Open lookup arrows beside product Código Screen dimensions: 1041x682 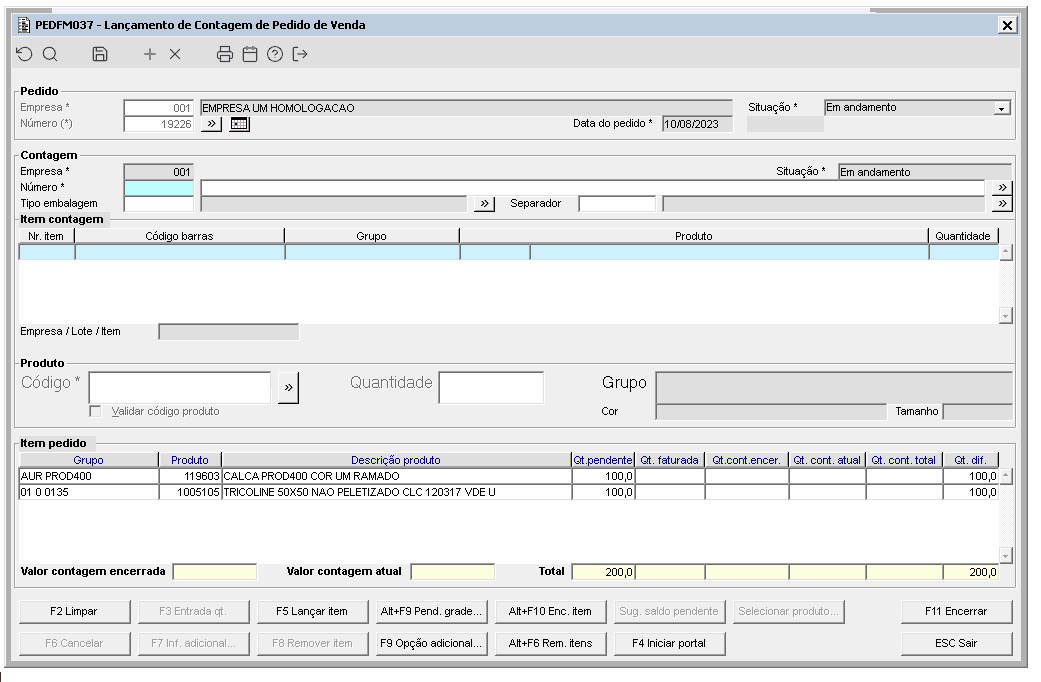[x=288, y=388]
